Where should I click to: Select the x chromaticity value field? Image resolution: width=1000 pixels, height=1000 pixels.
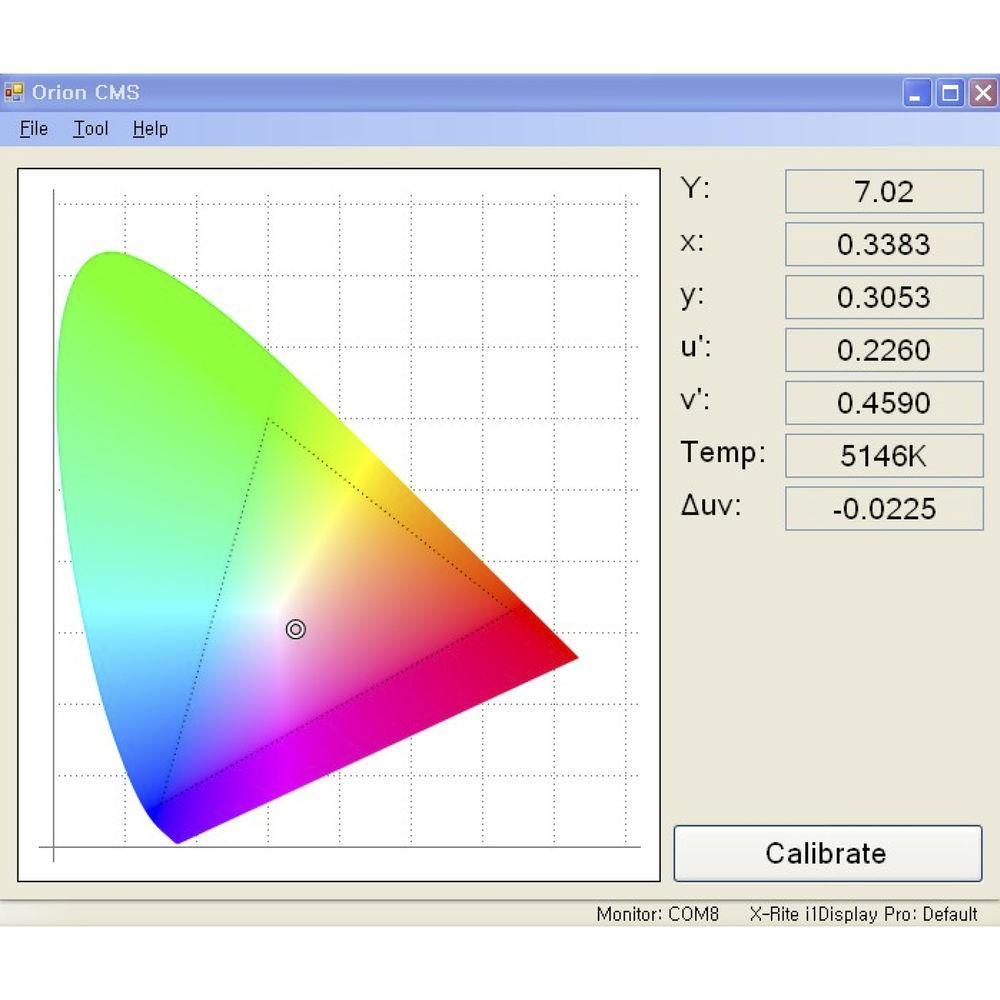click(884, 244)
